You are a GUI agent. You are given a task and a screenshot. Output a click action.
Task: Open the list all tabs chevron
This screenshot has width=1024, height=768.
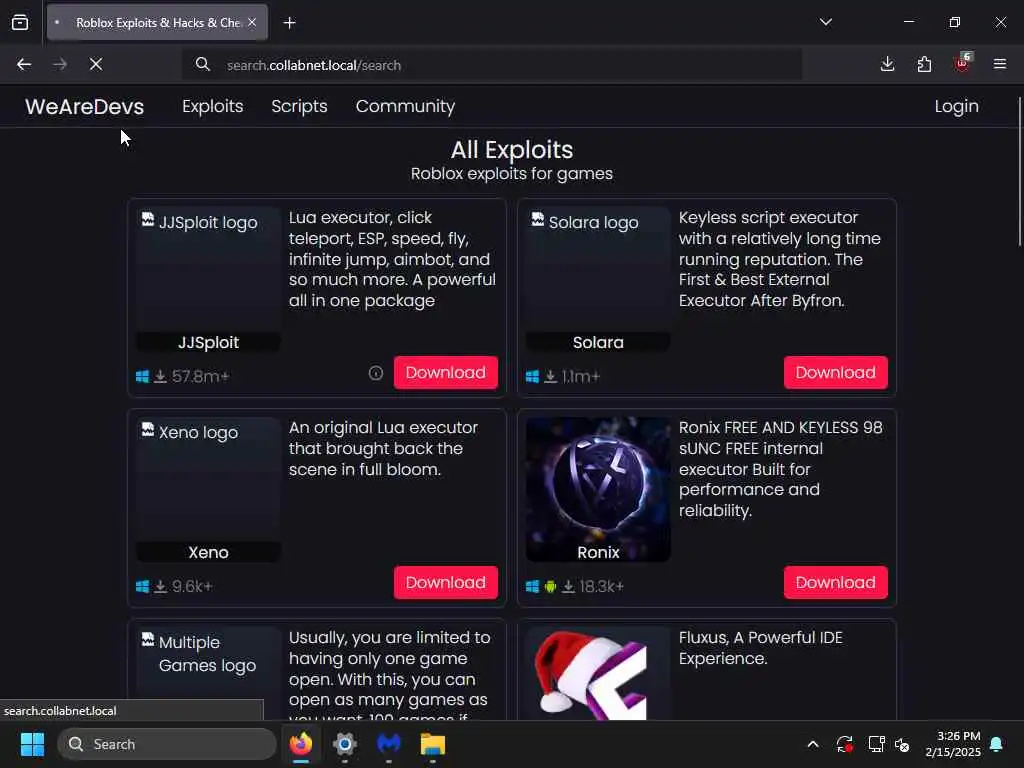[x=825, y=22]
